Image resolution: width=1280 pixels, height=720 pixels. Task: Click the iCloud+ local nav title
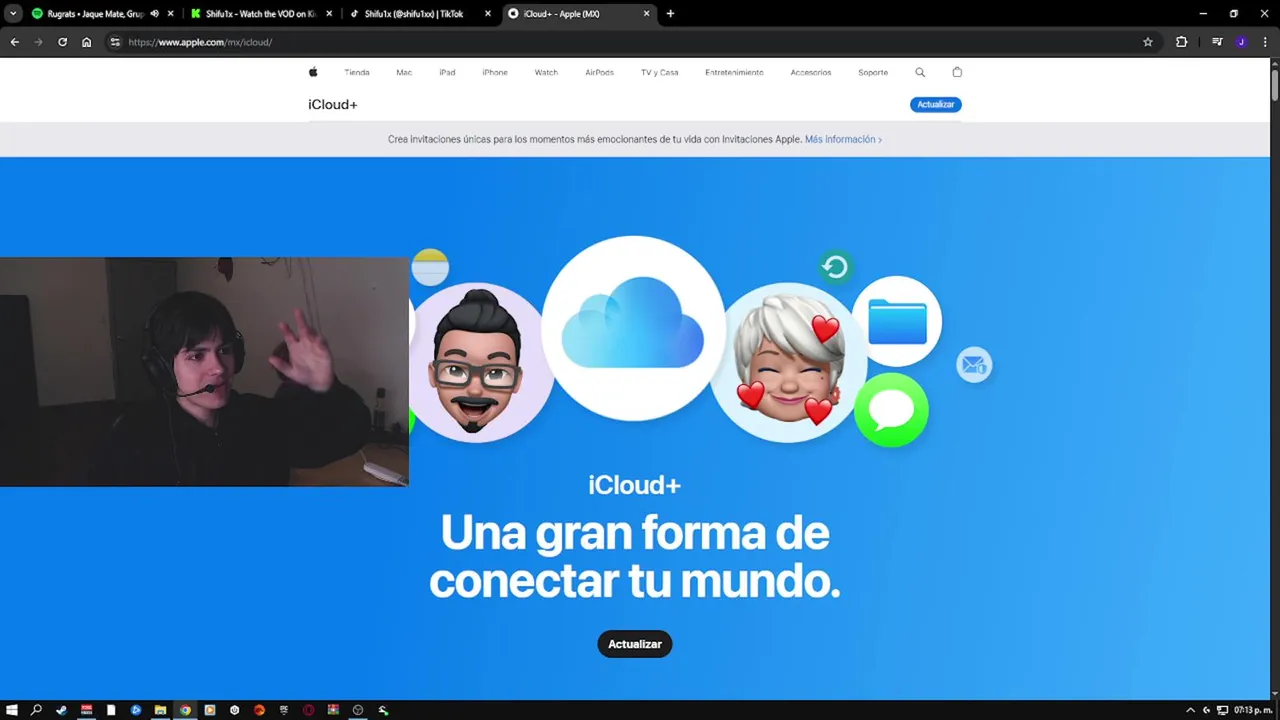click(x=333, y=105)
